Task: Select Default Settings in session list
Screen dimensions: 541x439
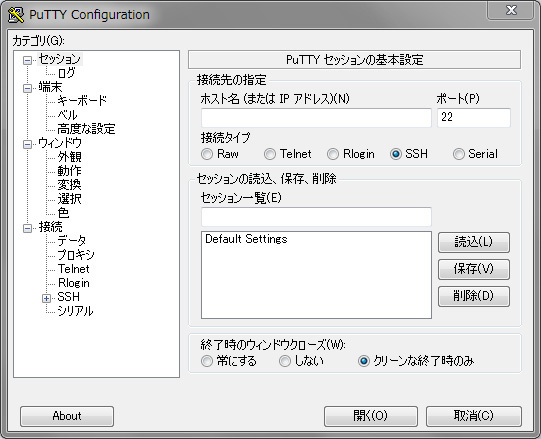Action: 246,239
